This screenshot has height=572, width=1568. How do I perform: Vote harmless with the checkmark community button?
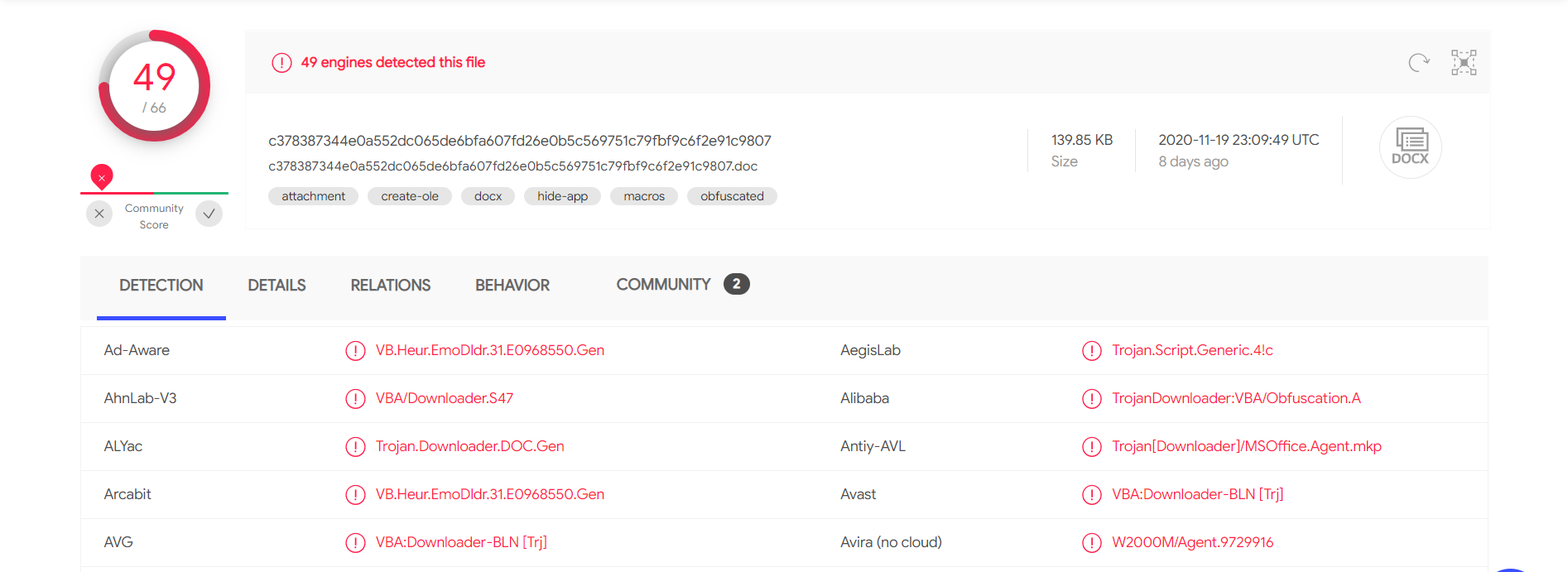click(x=209, y=214)
